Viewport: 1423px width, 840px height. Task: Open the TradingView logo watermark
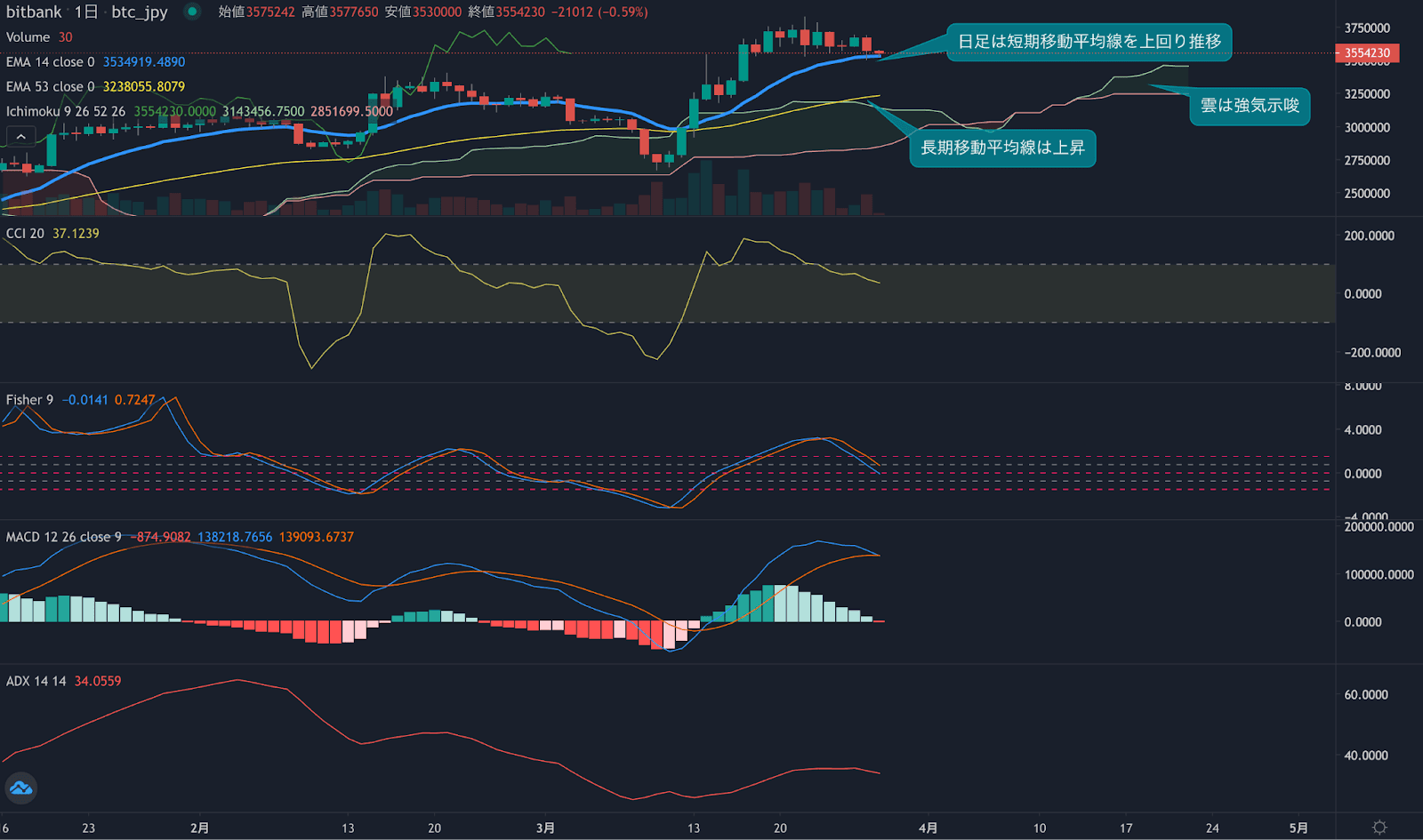(20, 787)
